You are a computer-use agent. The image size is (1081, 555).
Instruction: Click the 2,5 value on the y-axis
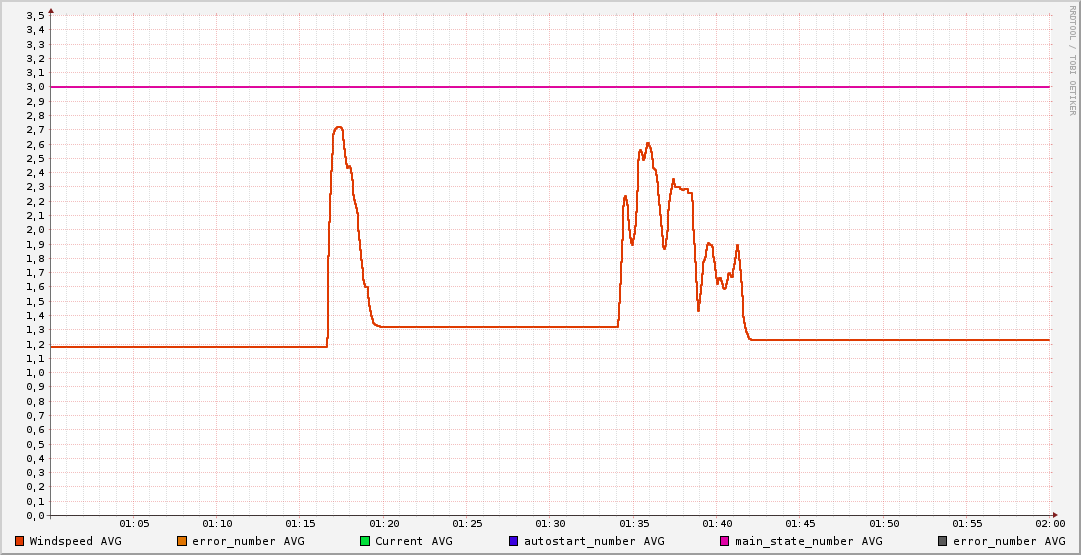point(37,158)
